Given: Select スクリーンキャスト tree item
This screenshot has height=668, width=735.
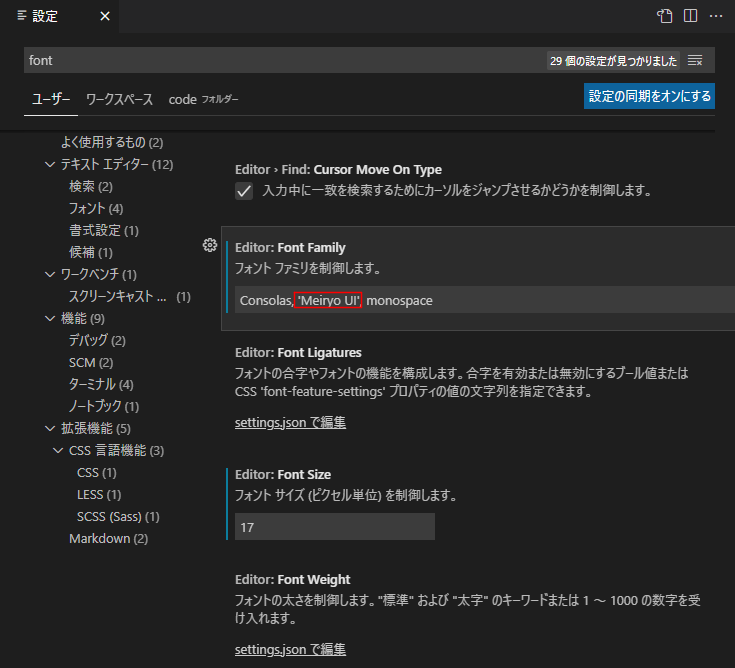Looking at the screenshot, I should click(x=130, y=296).
